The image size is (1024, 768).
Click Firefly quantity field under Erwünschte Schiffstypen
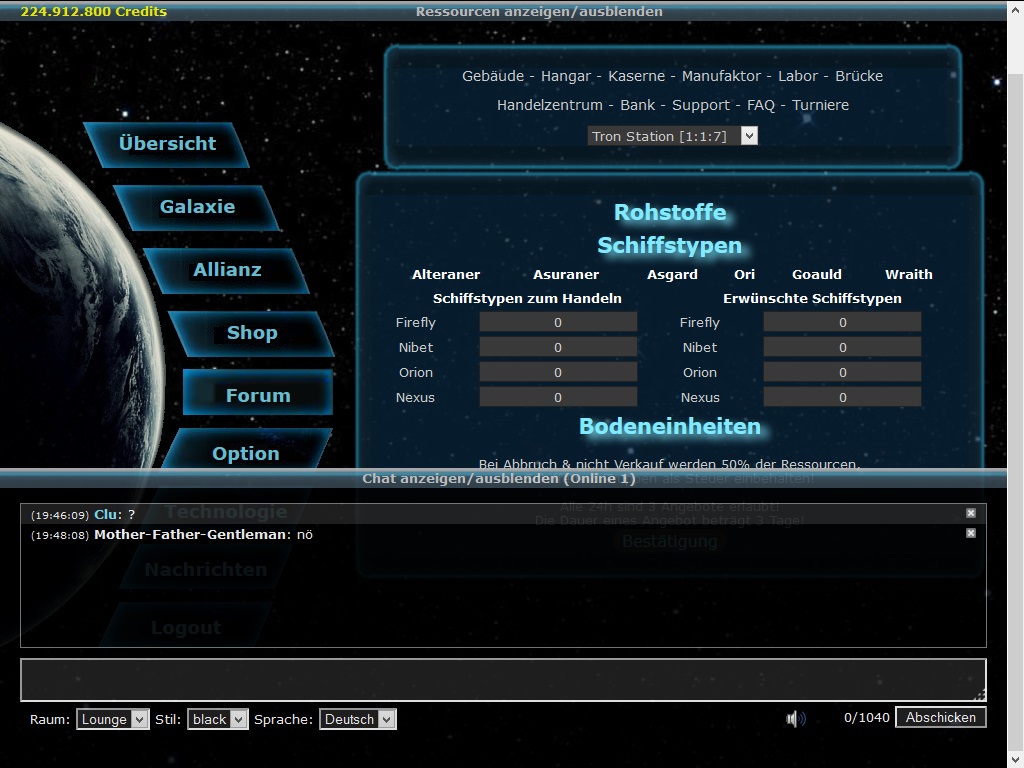pyautogui.click(x=842, y=322)
